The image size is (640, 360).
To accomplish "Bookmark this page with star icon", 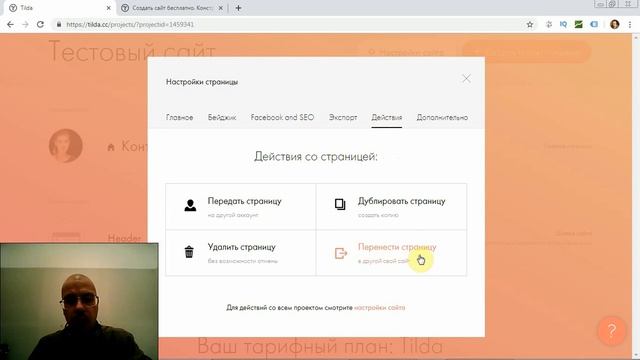I will [530, 24].
